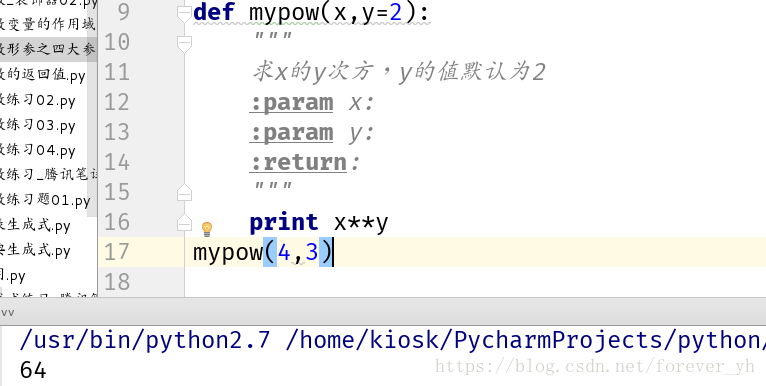The height and width of the screenshot is (386, 766).
Task: Click line number 18 in the gutter
Action: coord(117,282)
